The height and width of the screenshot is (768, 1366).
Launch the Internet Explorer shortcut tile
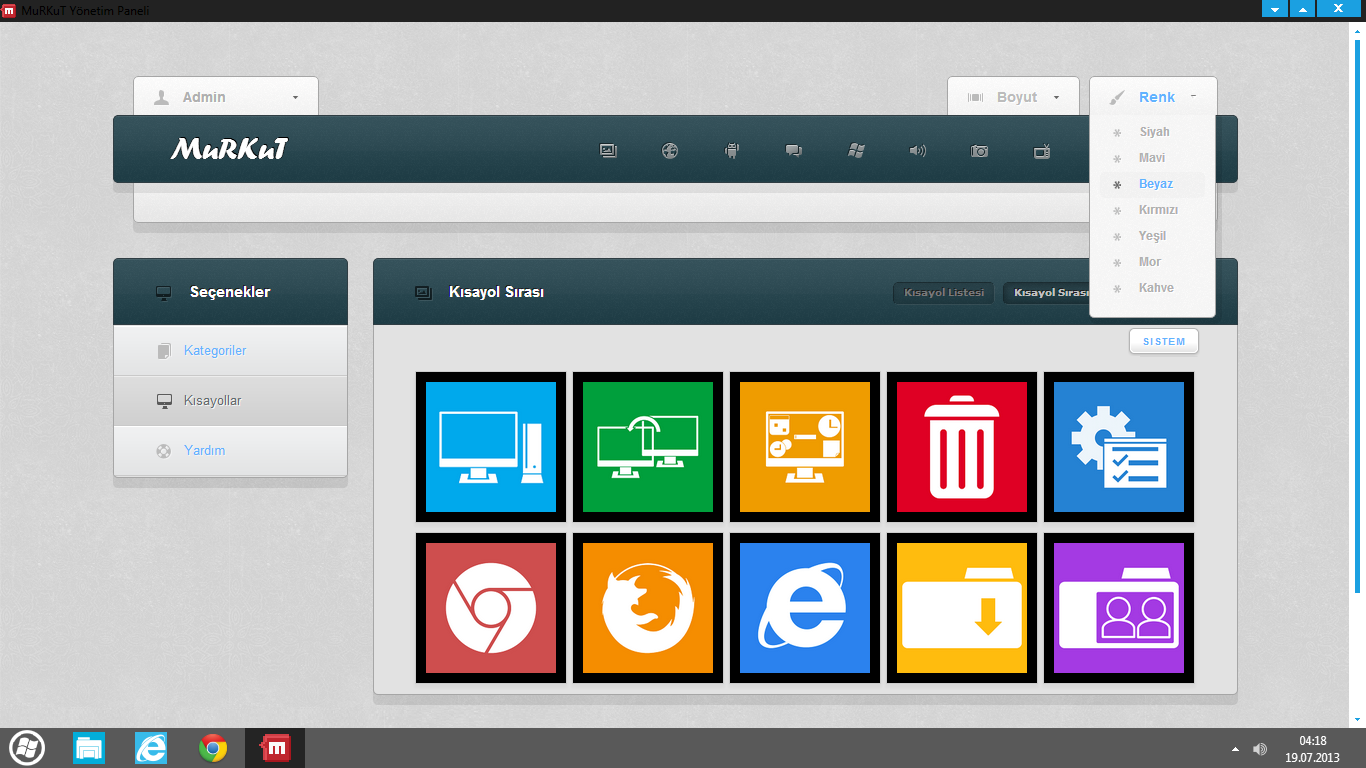click(x=805, y=608)
